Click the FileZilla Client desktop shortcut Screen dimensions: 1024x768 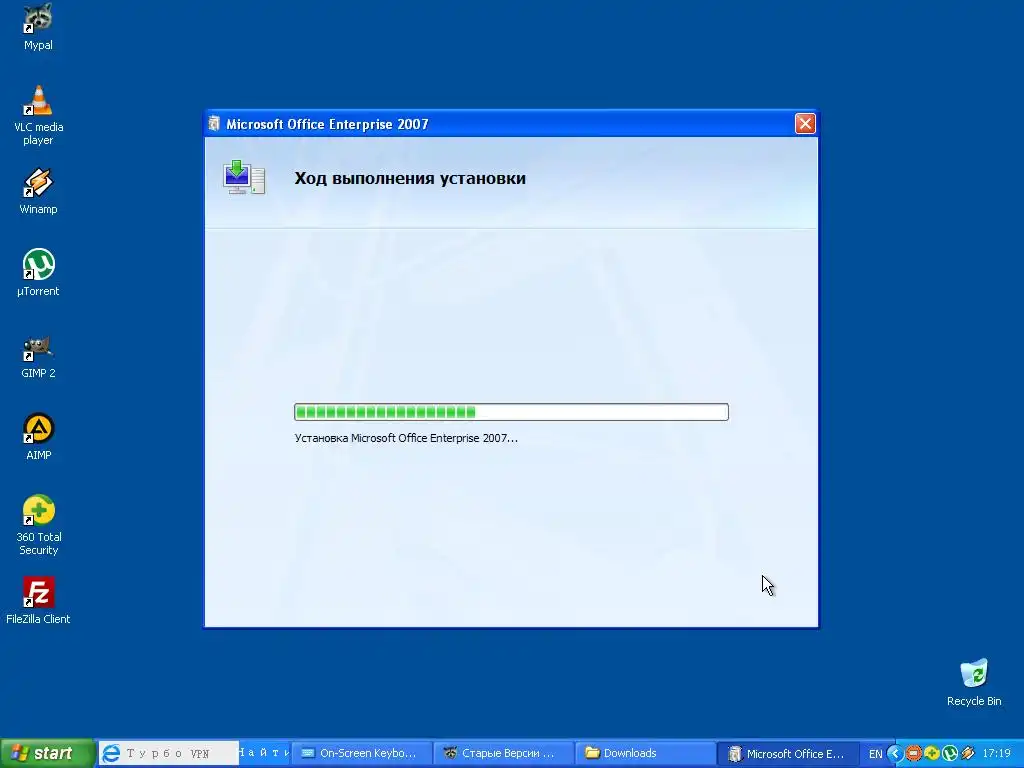pos(38,601)
